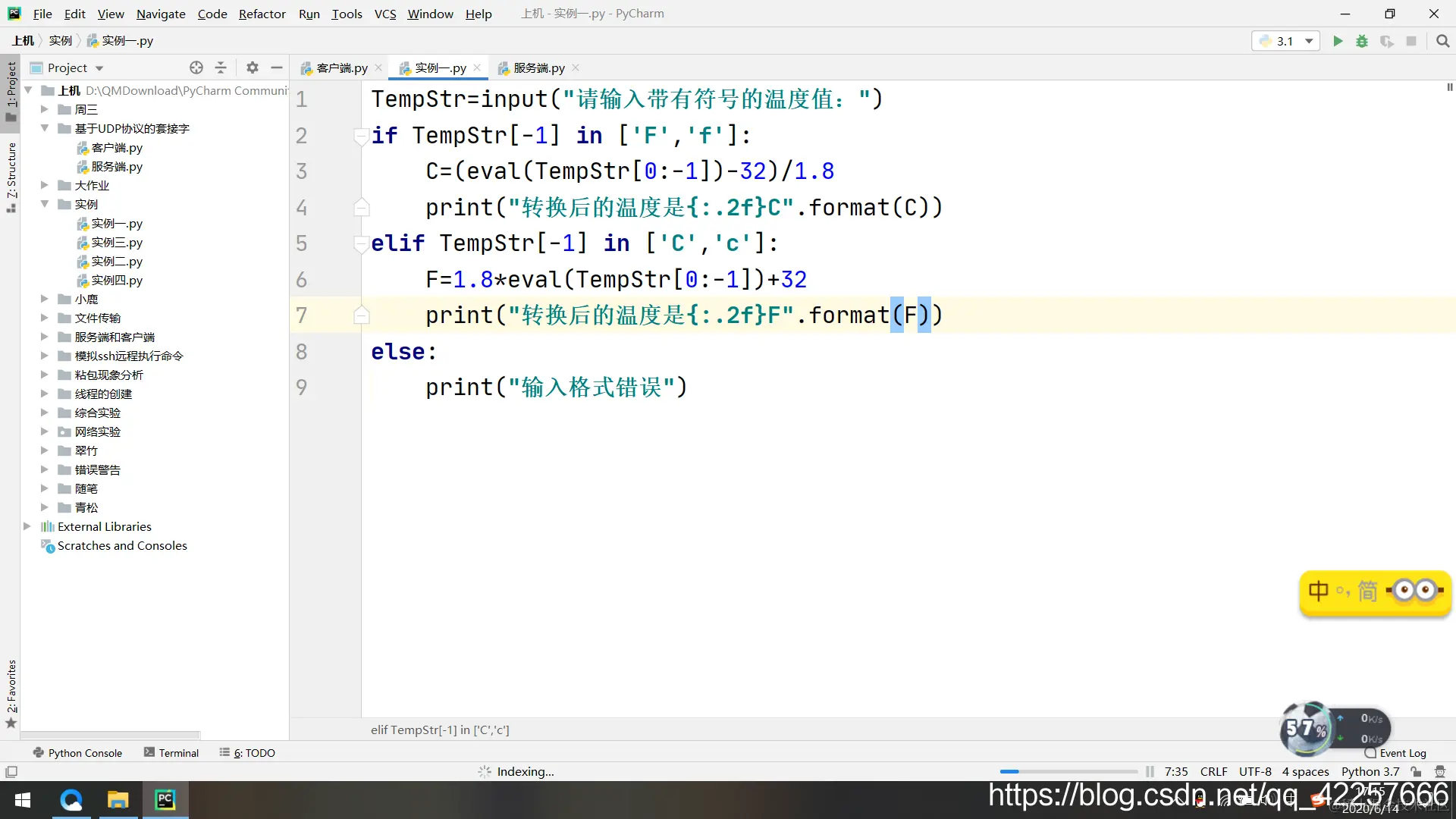1456x819 pixels.
Task: Toggle tool window buttons via bottom-left corner icon
Action: [11, 771]
